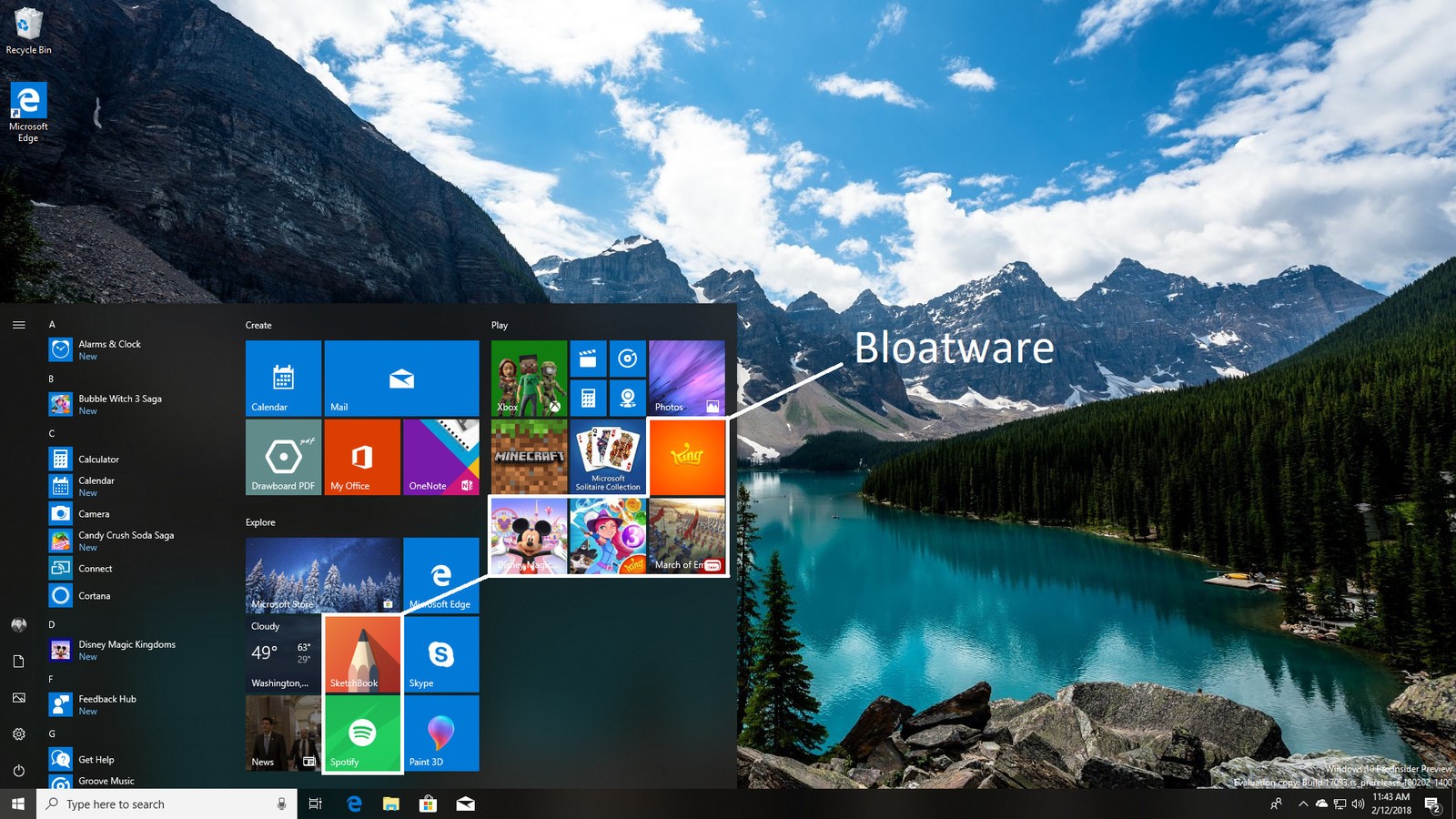Open the Weather tile showing Washington
Viewport: 1456px width, 819px height.
point(283,654)
